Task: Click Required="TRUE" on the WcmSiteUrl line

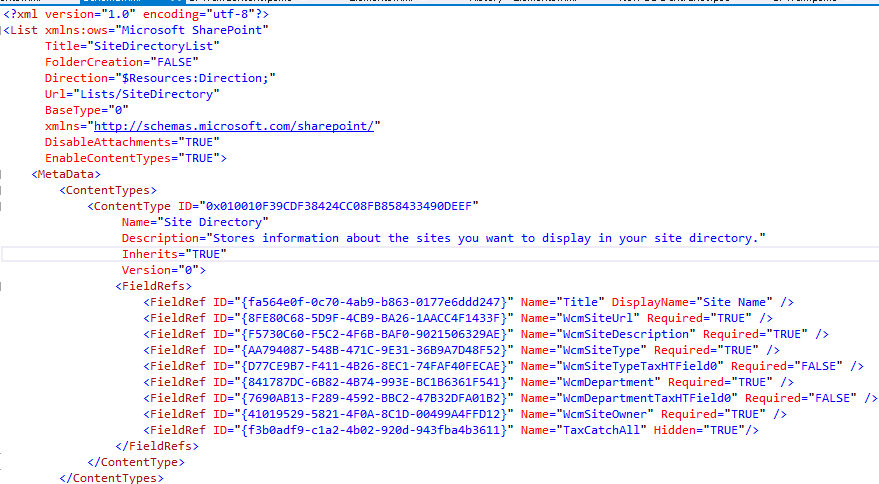Action: pyautogui.click(x=700, y=318)
